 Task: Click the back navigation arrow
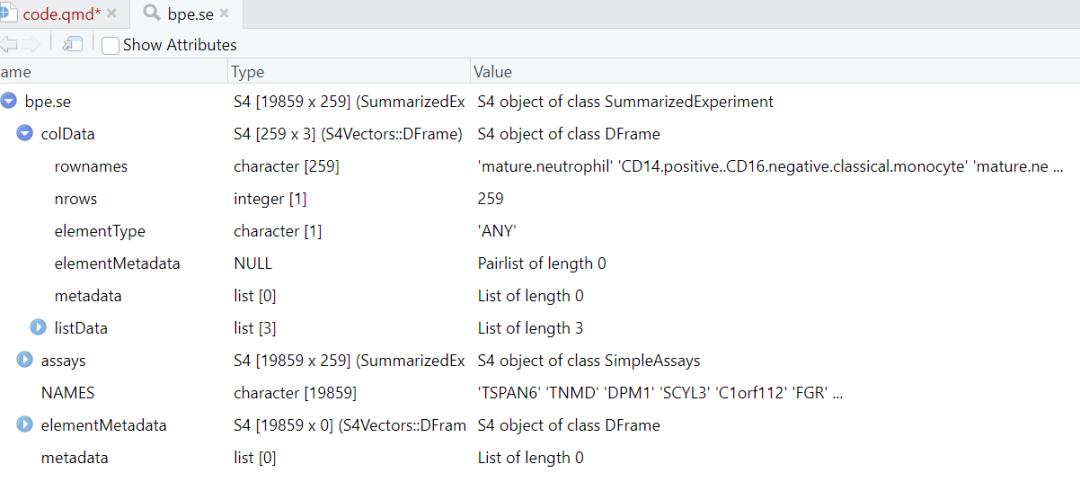click(x=8, y=44)
